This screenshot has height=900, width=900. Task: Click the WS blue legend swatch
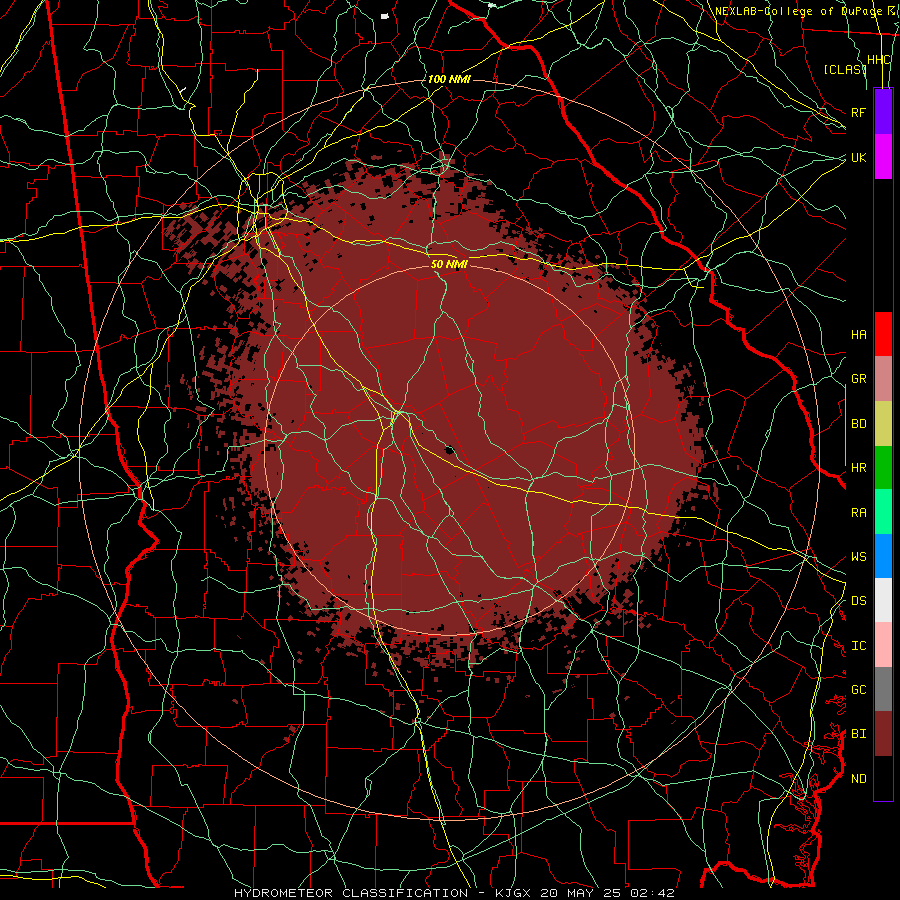click(883, 556)
